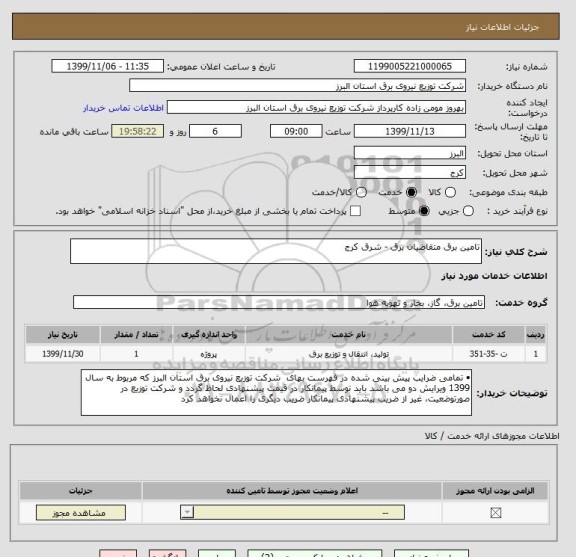
Task: Click the جزئیات column header in license table
Action: [x=80, y=491]
